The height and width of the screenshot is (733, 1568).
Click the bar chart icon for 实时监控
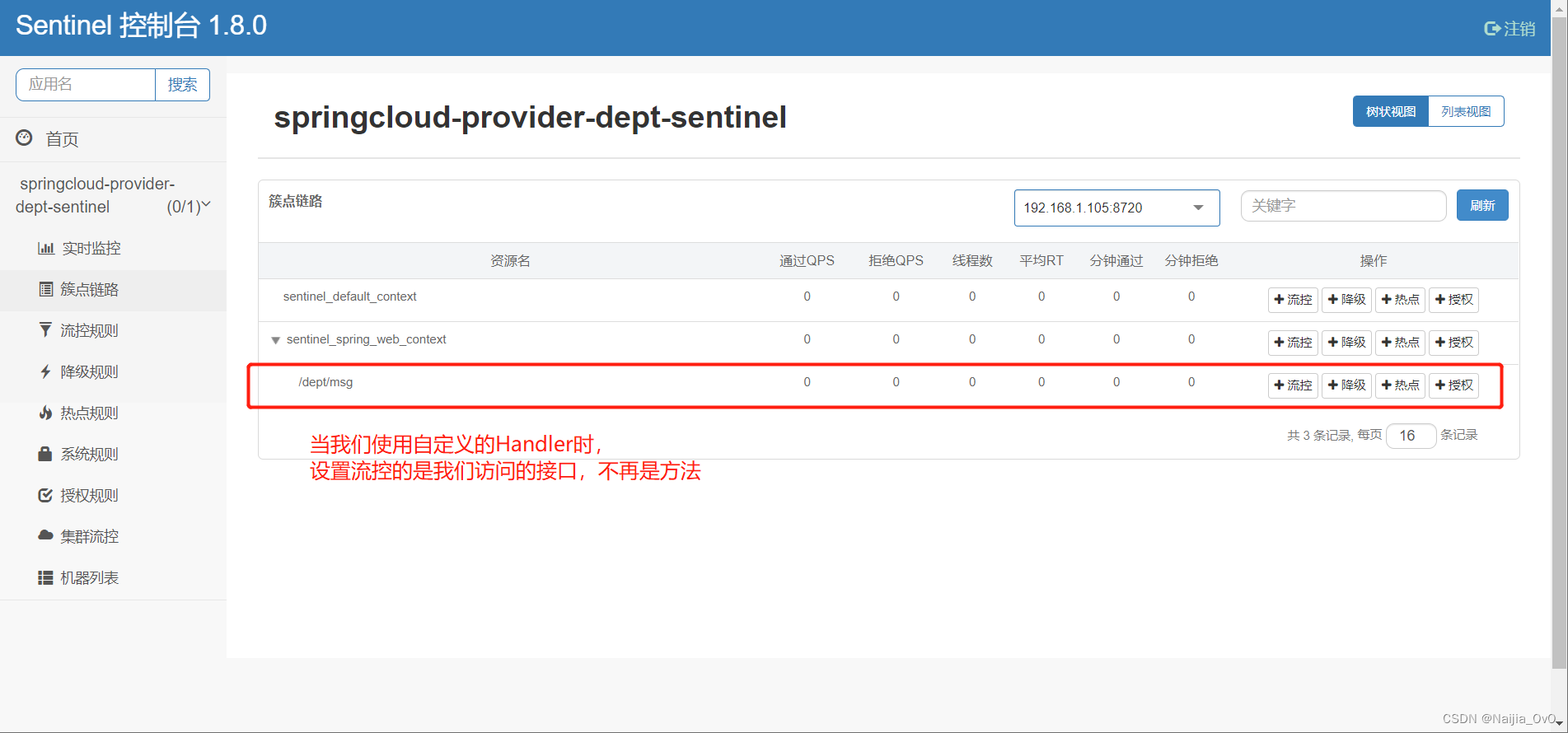[x=46, y=248]
